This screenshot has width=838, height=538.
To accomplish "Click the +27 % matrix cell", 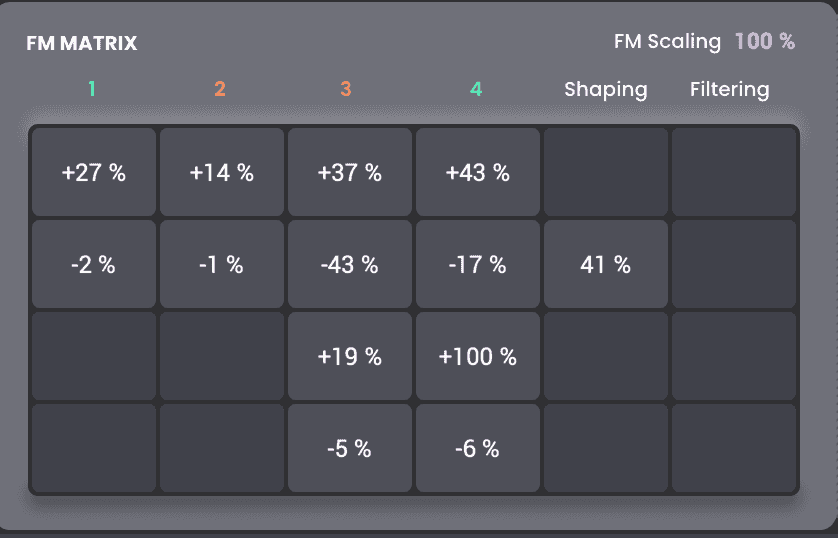I will click(94, 172).
